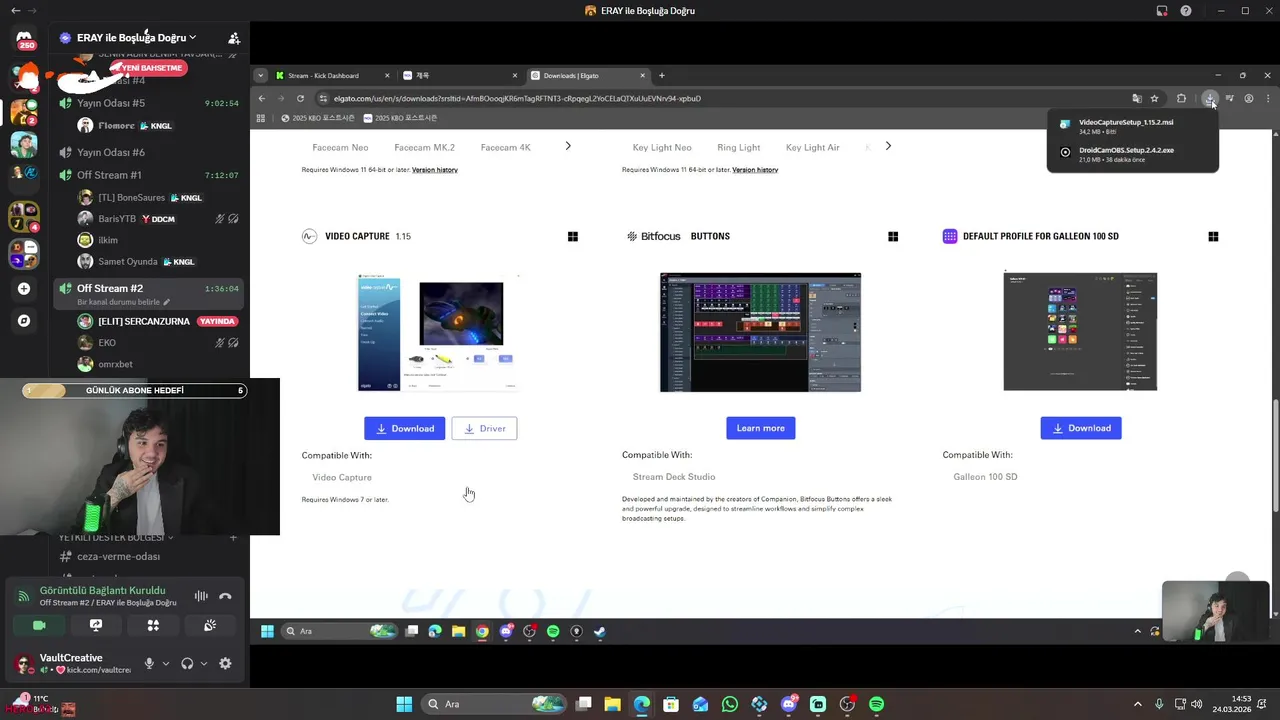Deafen Discord headphones
Screen dimensions: 1280x720
[187, 663]
